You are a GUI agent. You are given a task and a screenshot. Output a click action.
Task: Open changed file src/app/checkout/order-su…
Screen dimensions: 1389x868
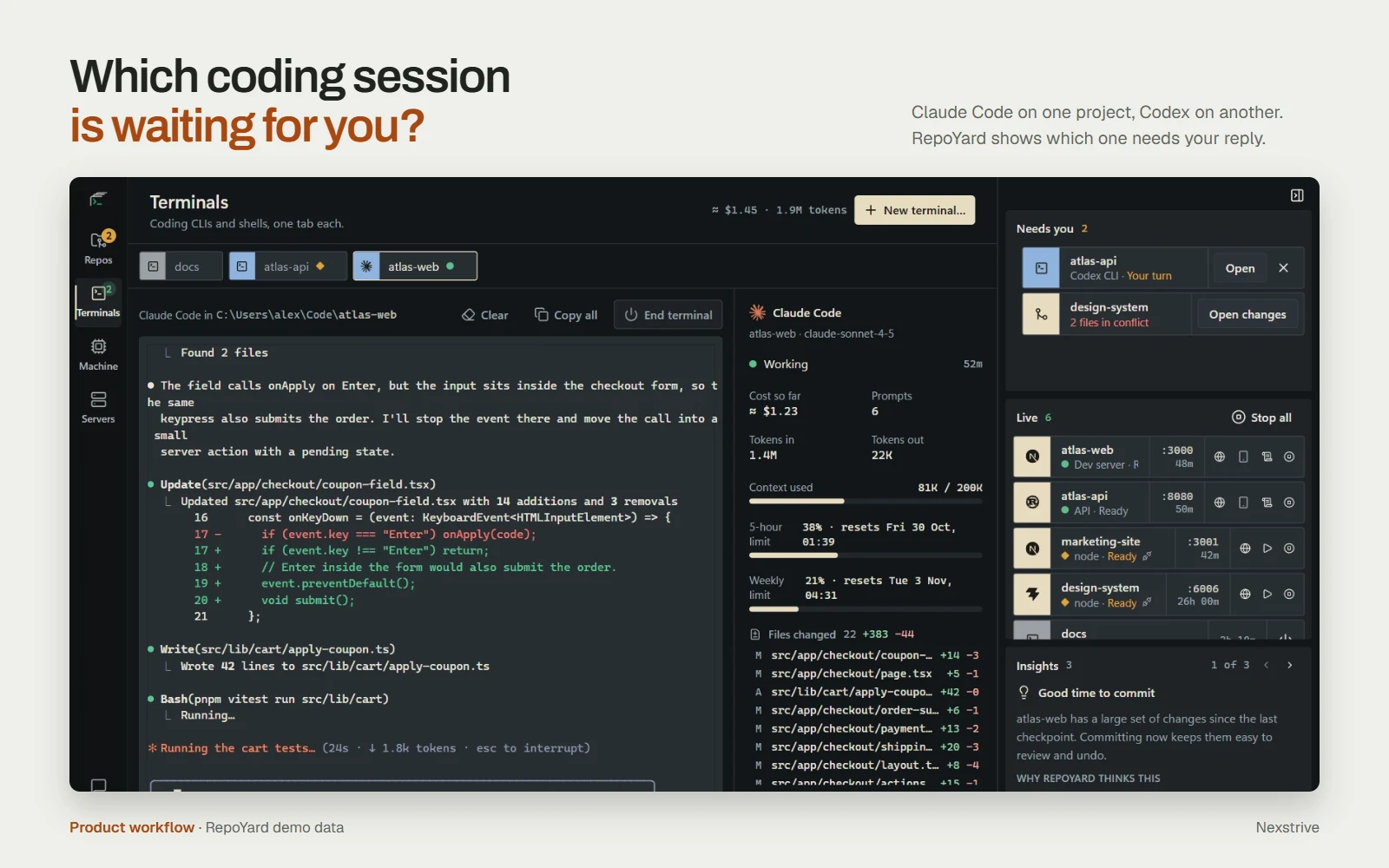pyautogui.click(x=866, y=710)
